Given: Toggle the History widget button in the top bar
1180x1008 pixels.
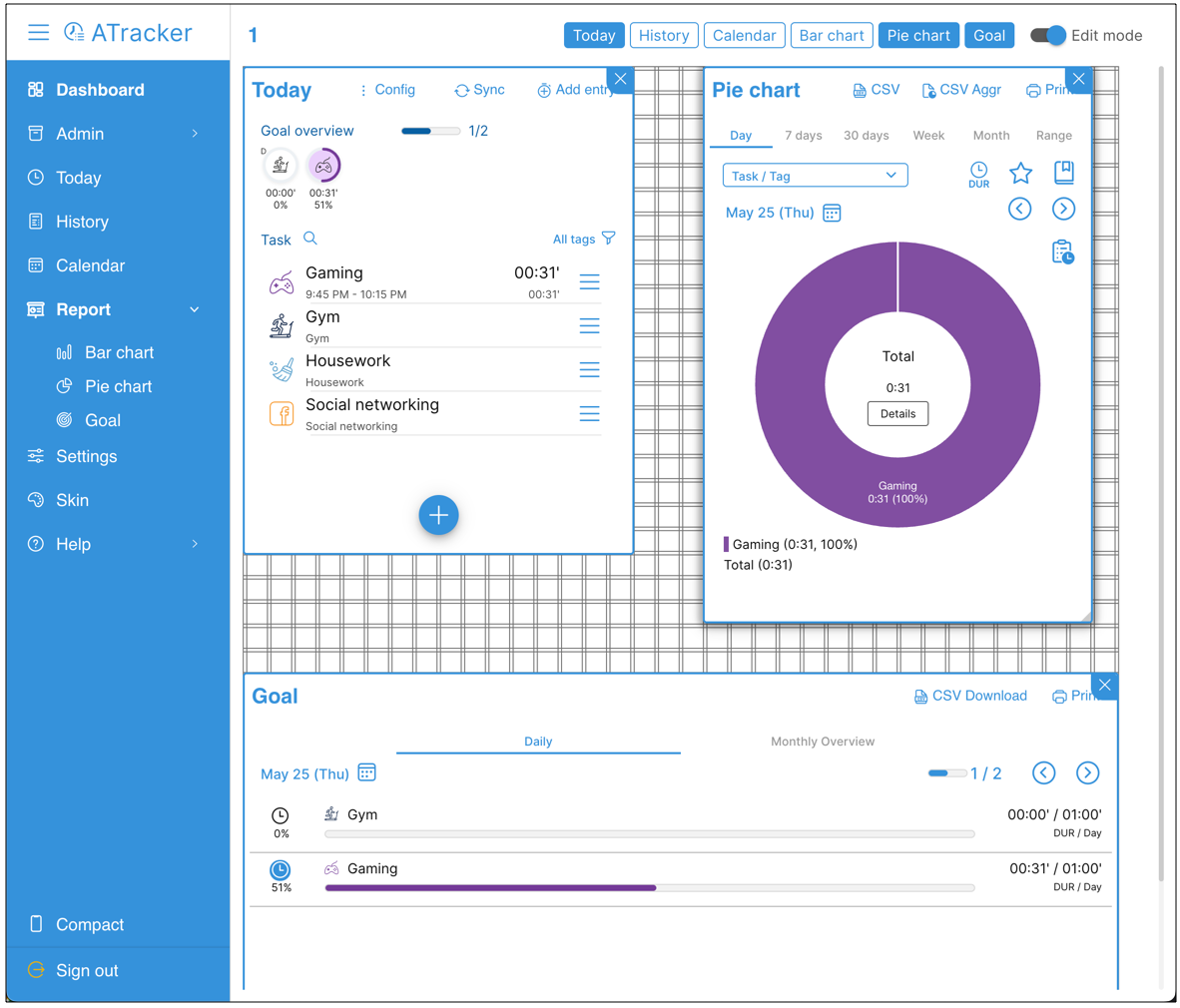Looking at the screenshot, I should click(664, 35).
